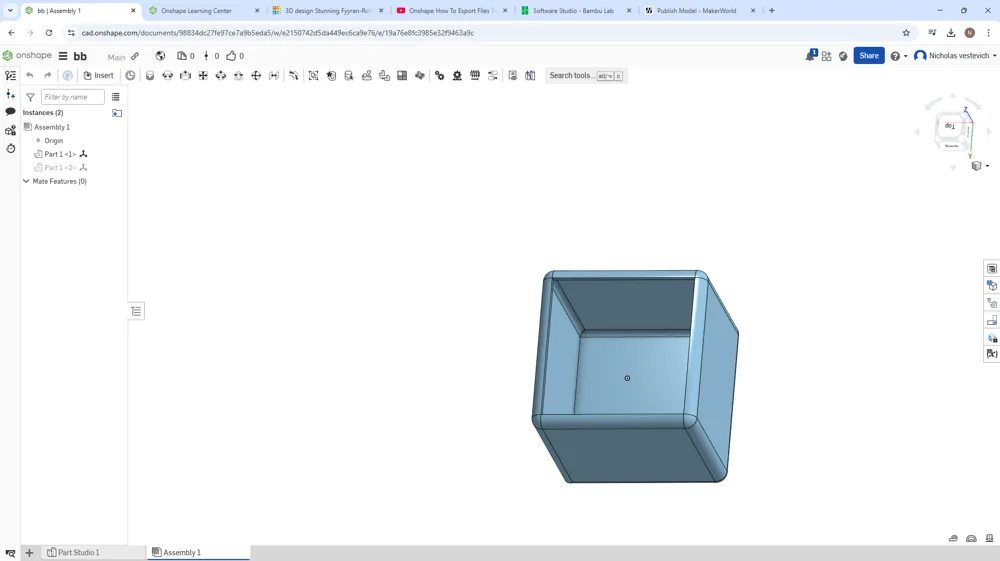
Task: Select the Group tool icon
Action: pos(314,75)
